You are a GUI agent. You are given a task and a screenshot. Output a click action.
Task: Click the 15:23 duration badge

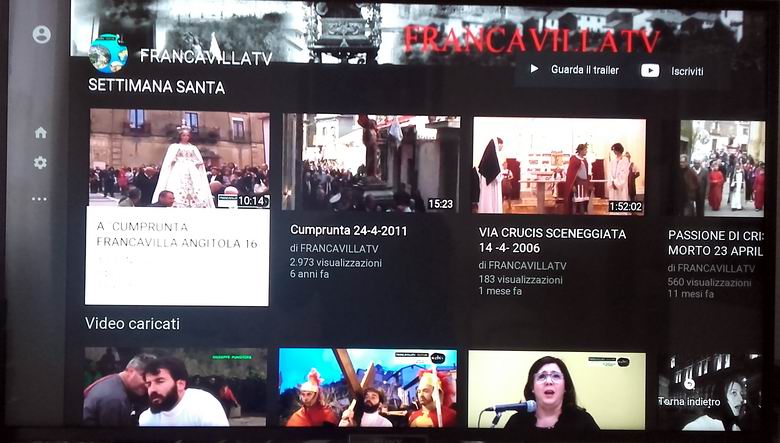(441, 203)
